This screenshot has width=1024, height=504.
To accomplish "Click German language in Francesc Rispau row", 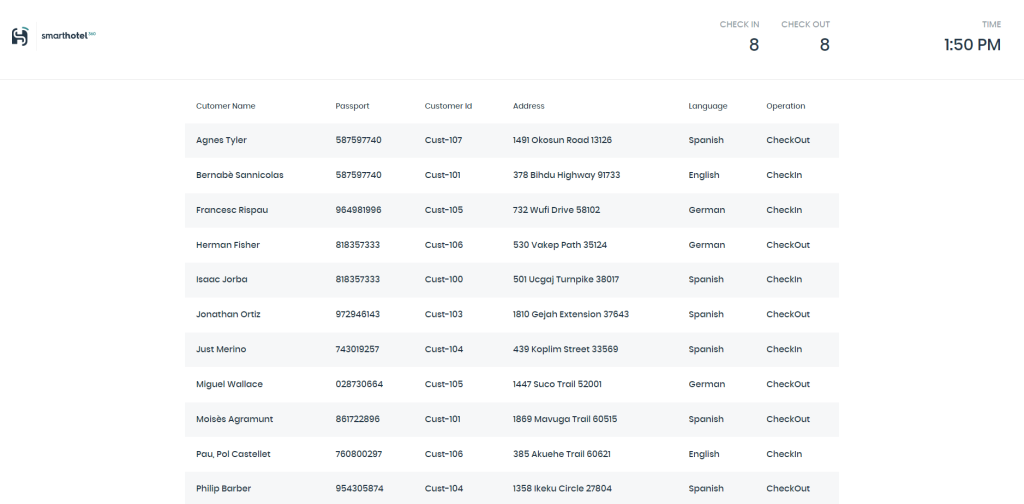I will pyautogui.click(x=707, y=210).
